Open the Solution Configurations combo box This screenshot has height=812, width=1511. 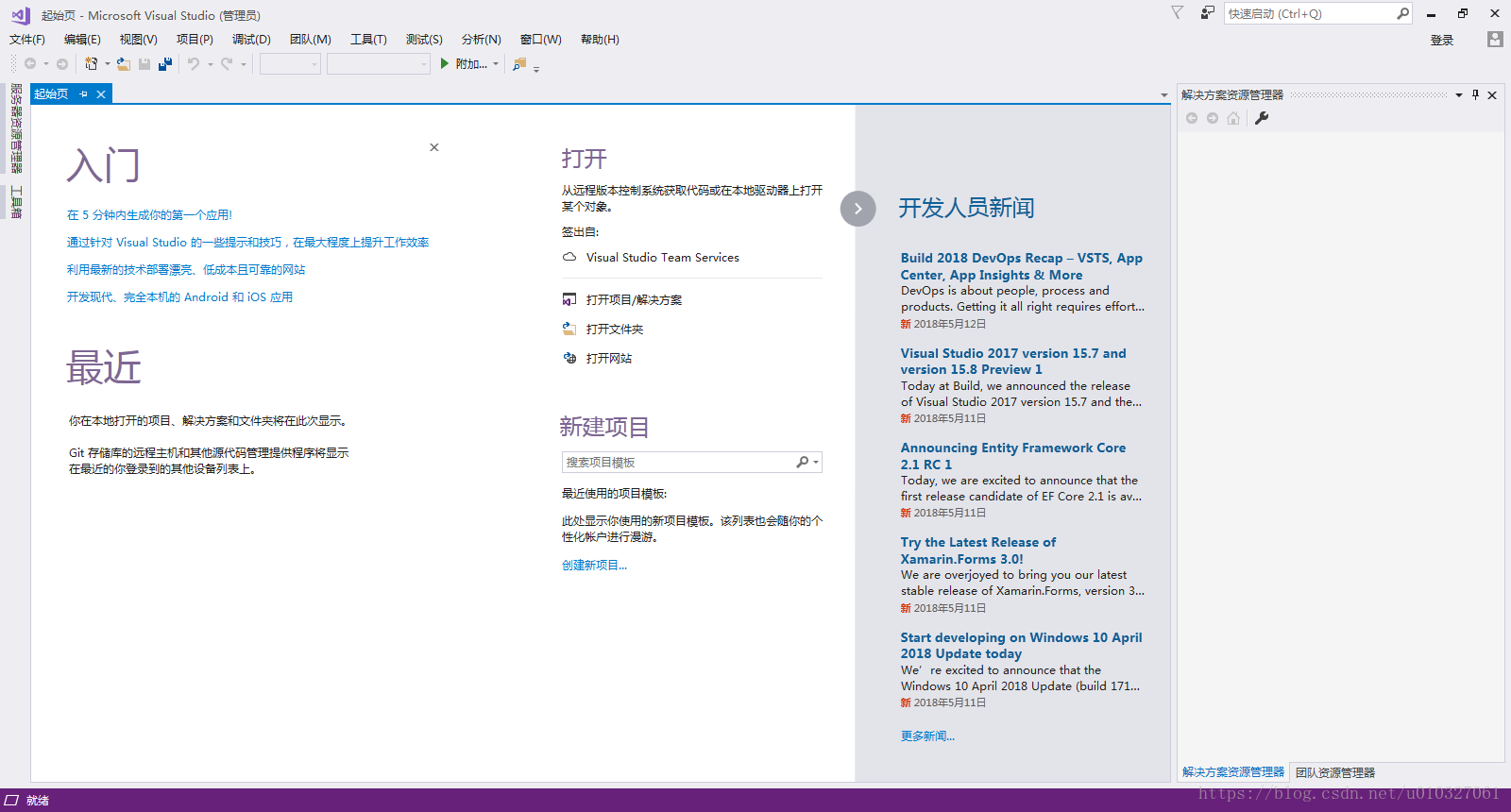290,64
